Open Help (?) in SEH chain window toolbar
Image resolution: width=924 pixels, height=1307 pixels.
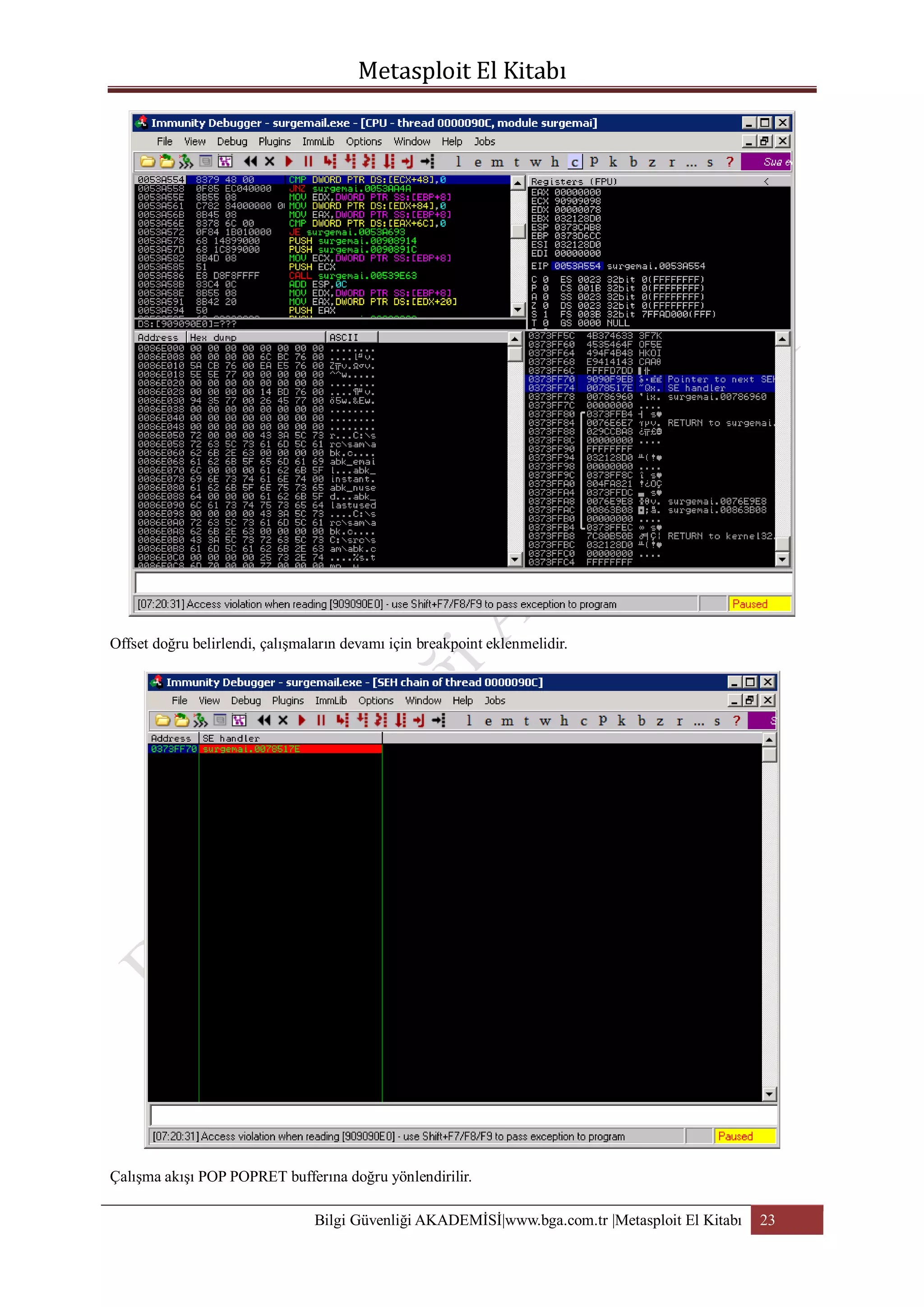737,721
